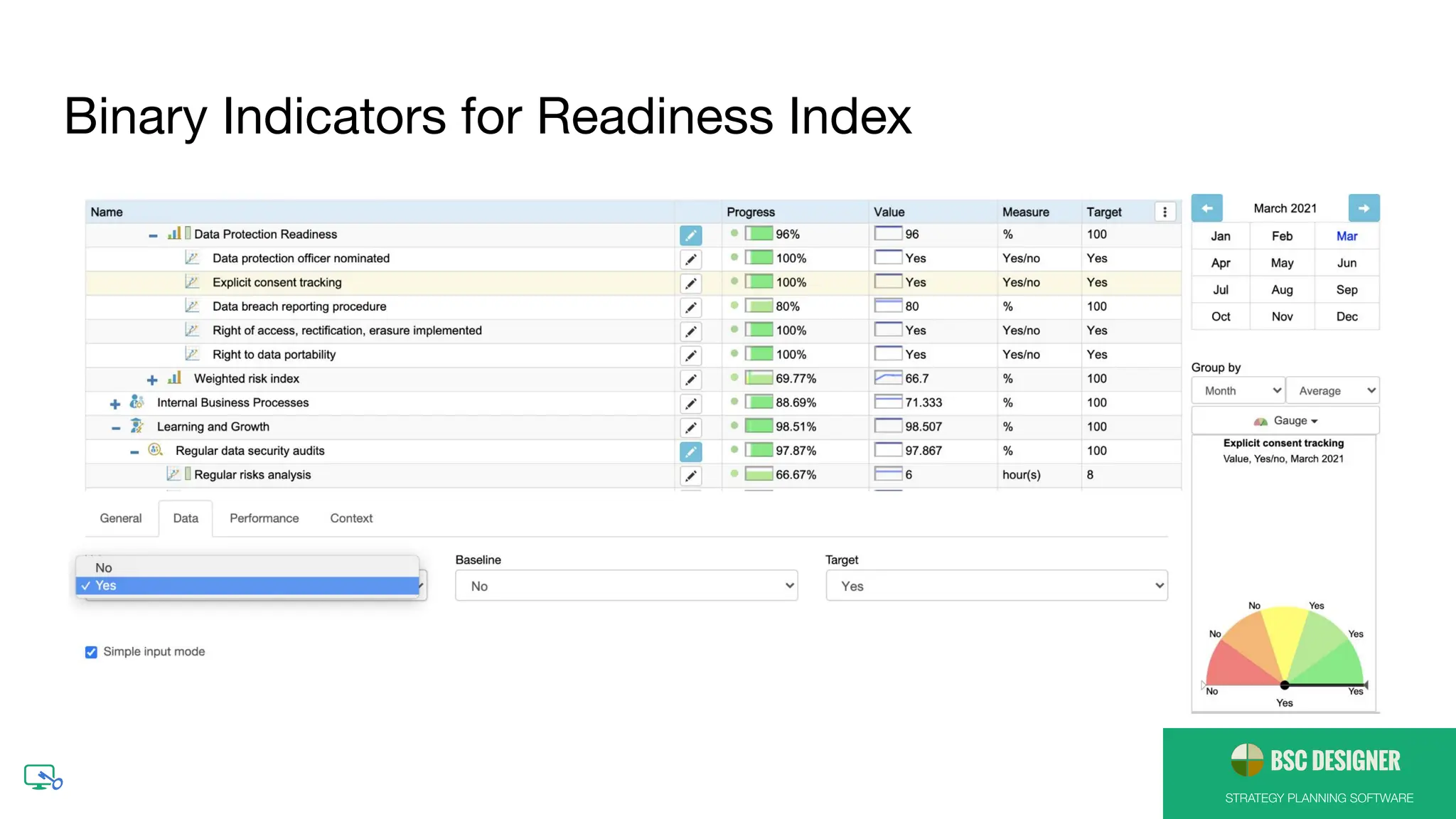Click the indicator icon of Right to data portability
This screenshot has height=819, width=1456.
[x=192, y=353]
